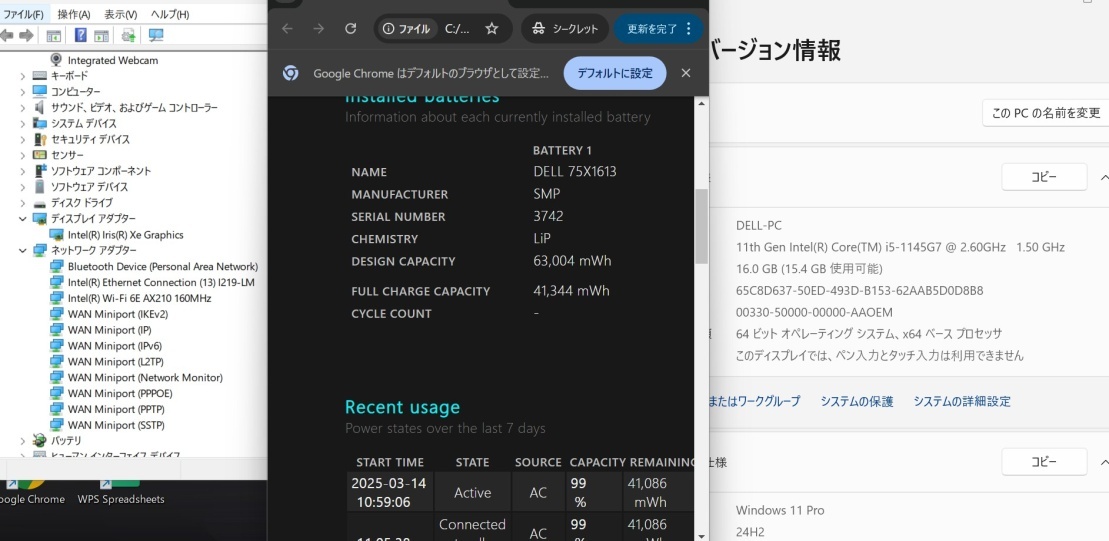Select the Bluetooth Device network adapter icon
Screen dimensions: 1109x541
[x=57, y=267]
